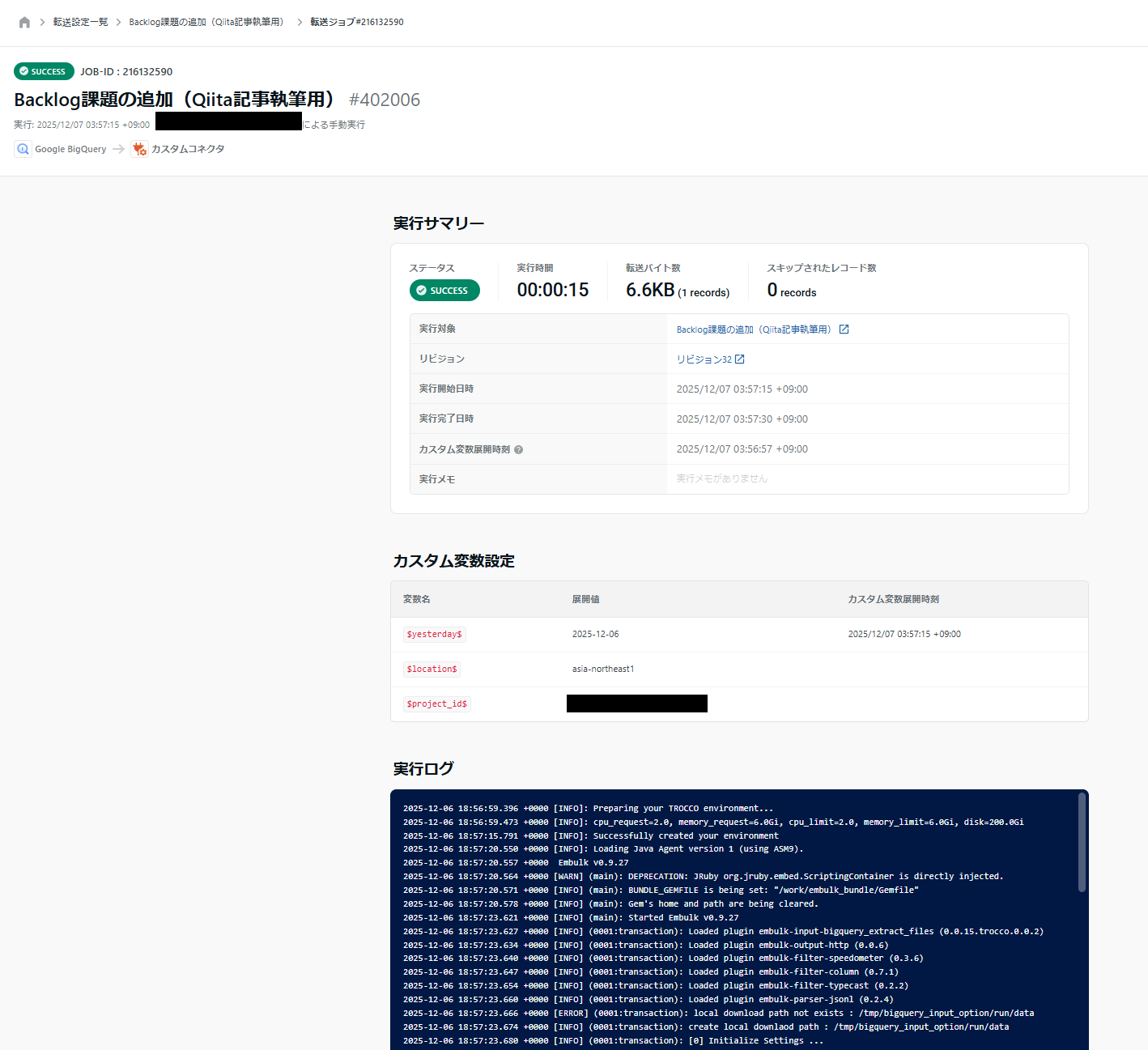Click カスタム変数展開時刻 column header in variables table

pos(893,599)
